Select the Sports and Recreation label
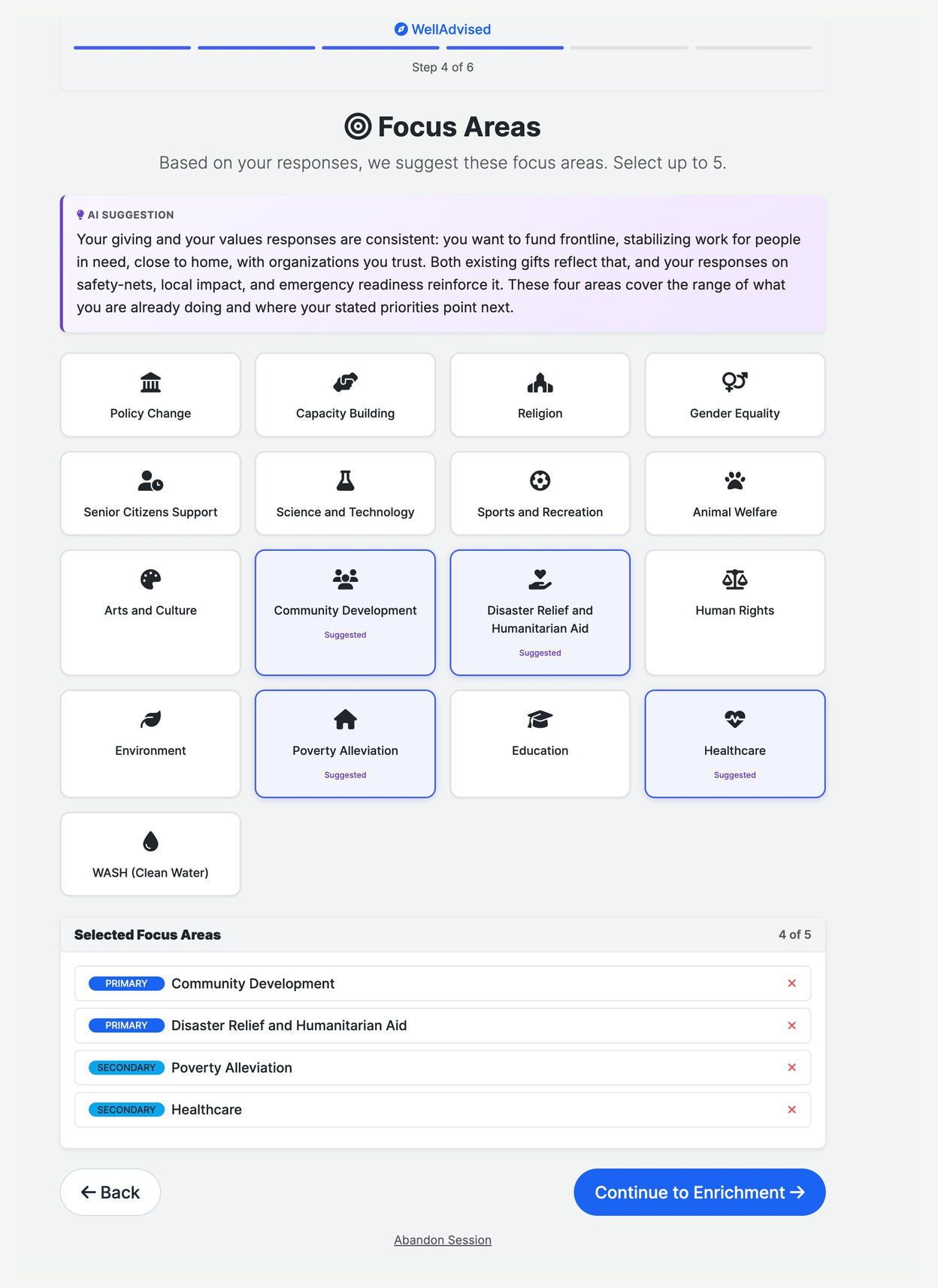This screenshot has width=938, height=1288. [x=540, y=512]
